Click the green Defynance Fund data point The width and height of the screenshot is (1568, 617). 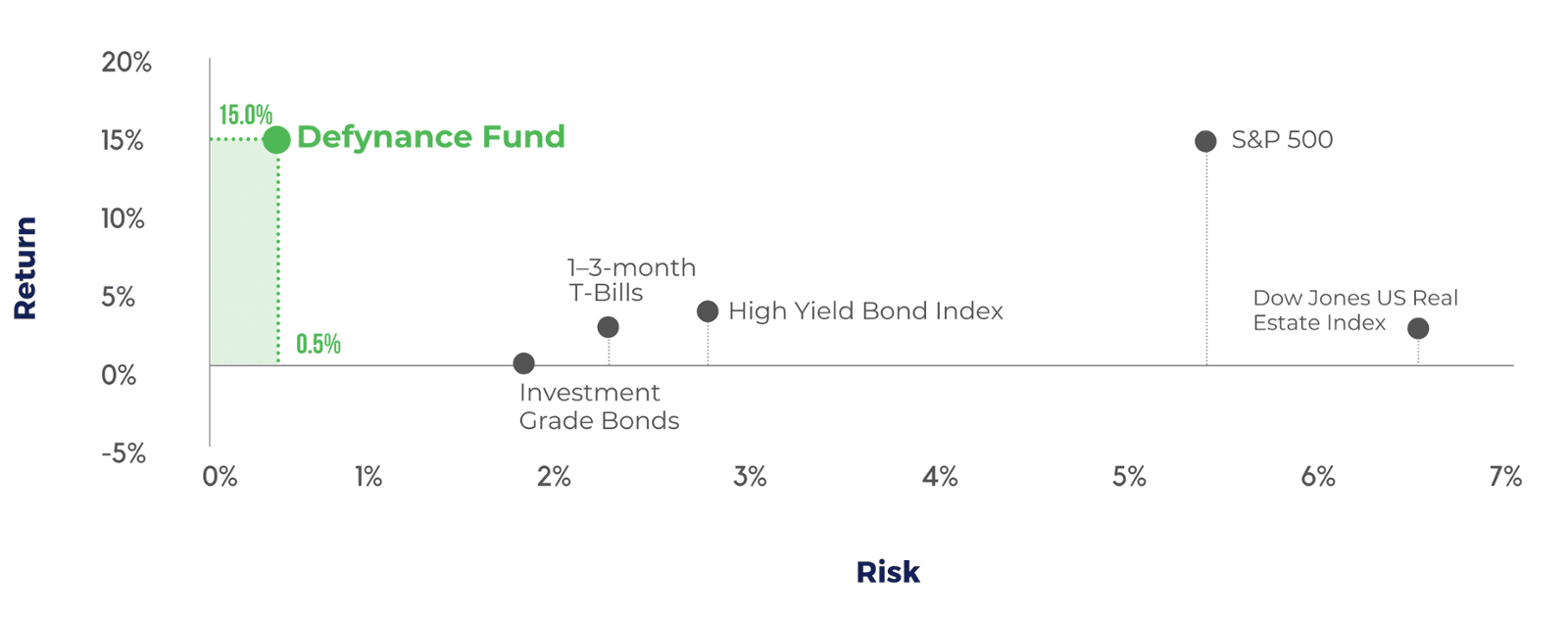point(276,140)
